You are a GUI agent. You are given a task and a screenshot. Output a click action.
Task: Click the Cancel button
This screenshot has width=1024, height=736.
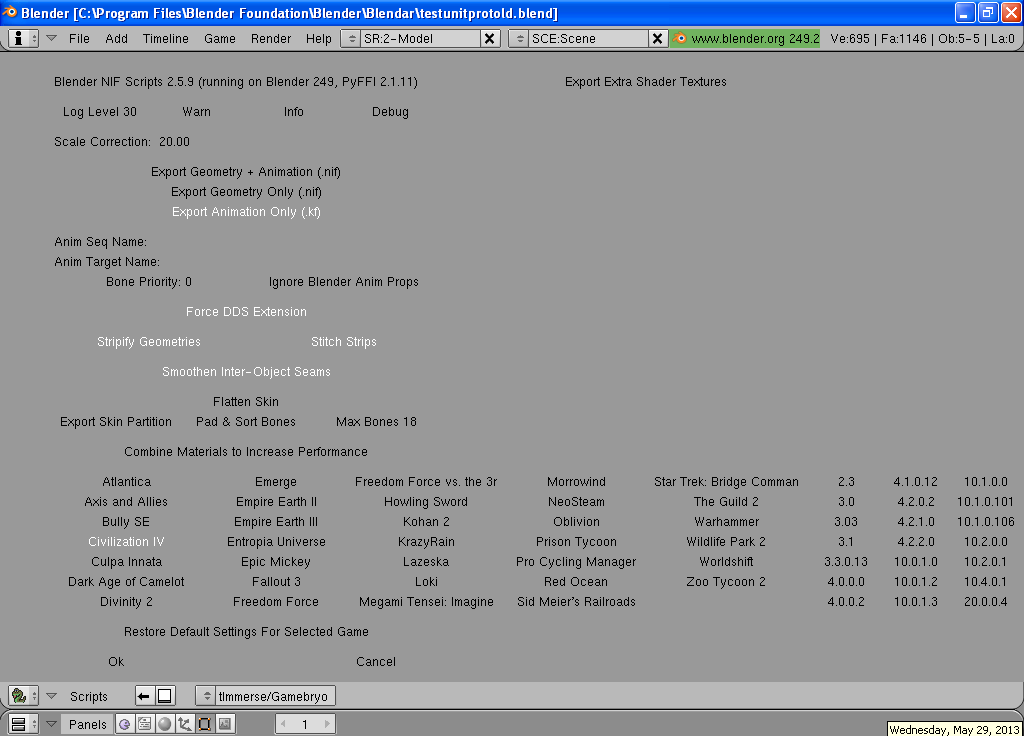(376, 662)
